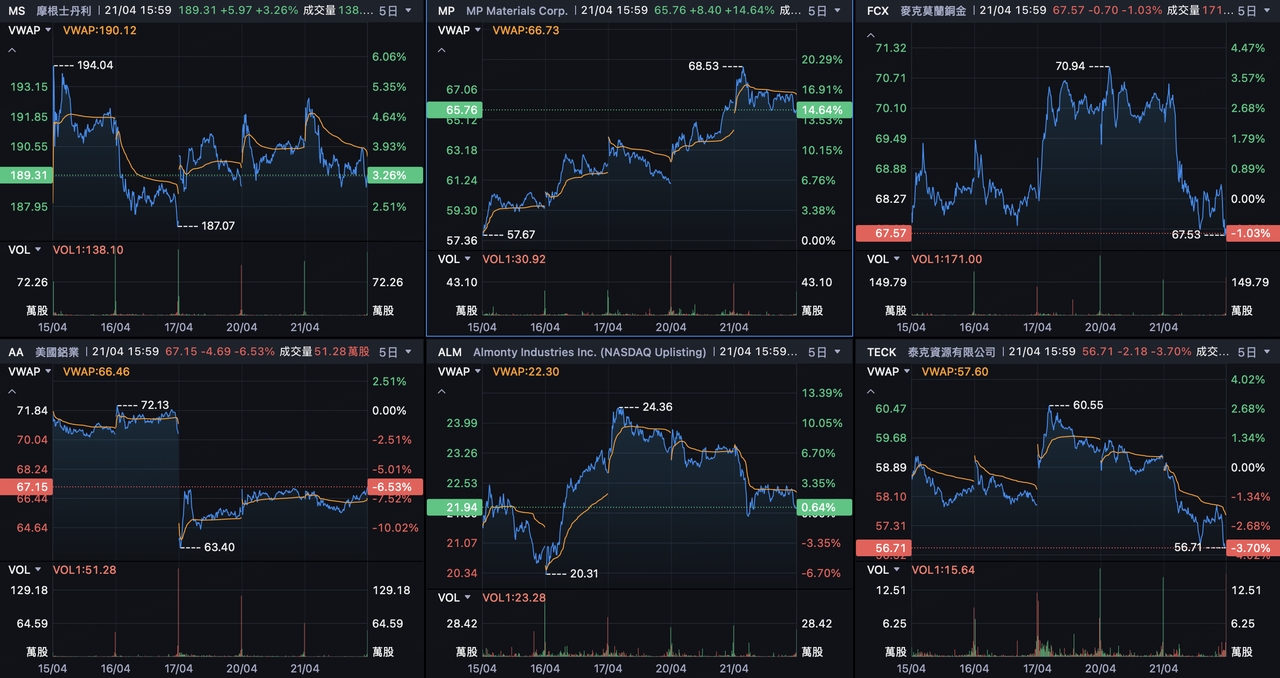
Task: Click the VWAP:57.60 value label
Action: point(954,372)
